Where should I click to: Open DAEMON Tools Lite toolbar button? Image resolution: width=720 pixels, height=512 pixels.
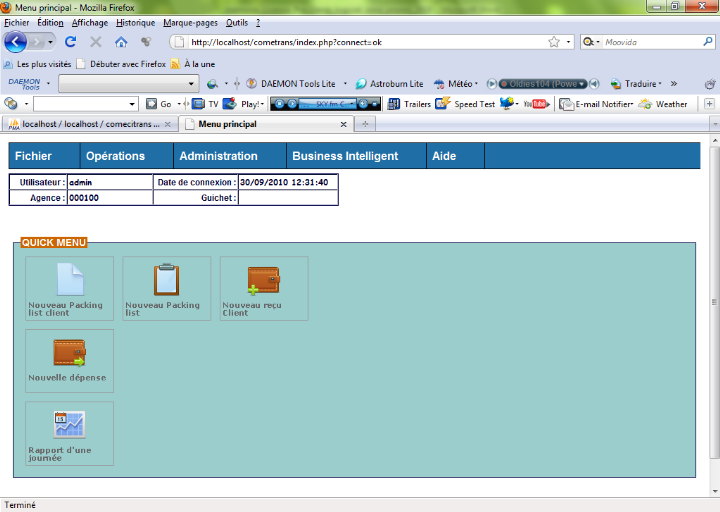(x=291, y=84)
